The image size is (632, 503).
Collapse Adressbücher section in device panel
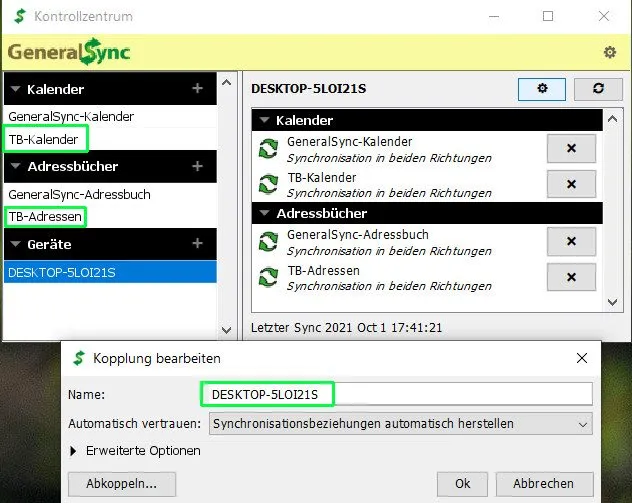pyautogui.click(x=264, y=213)
